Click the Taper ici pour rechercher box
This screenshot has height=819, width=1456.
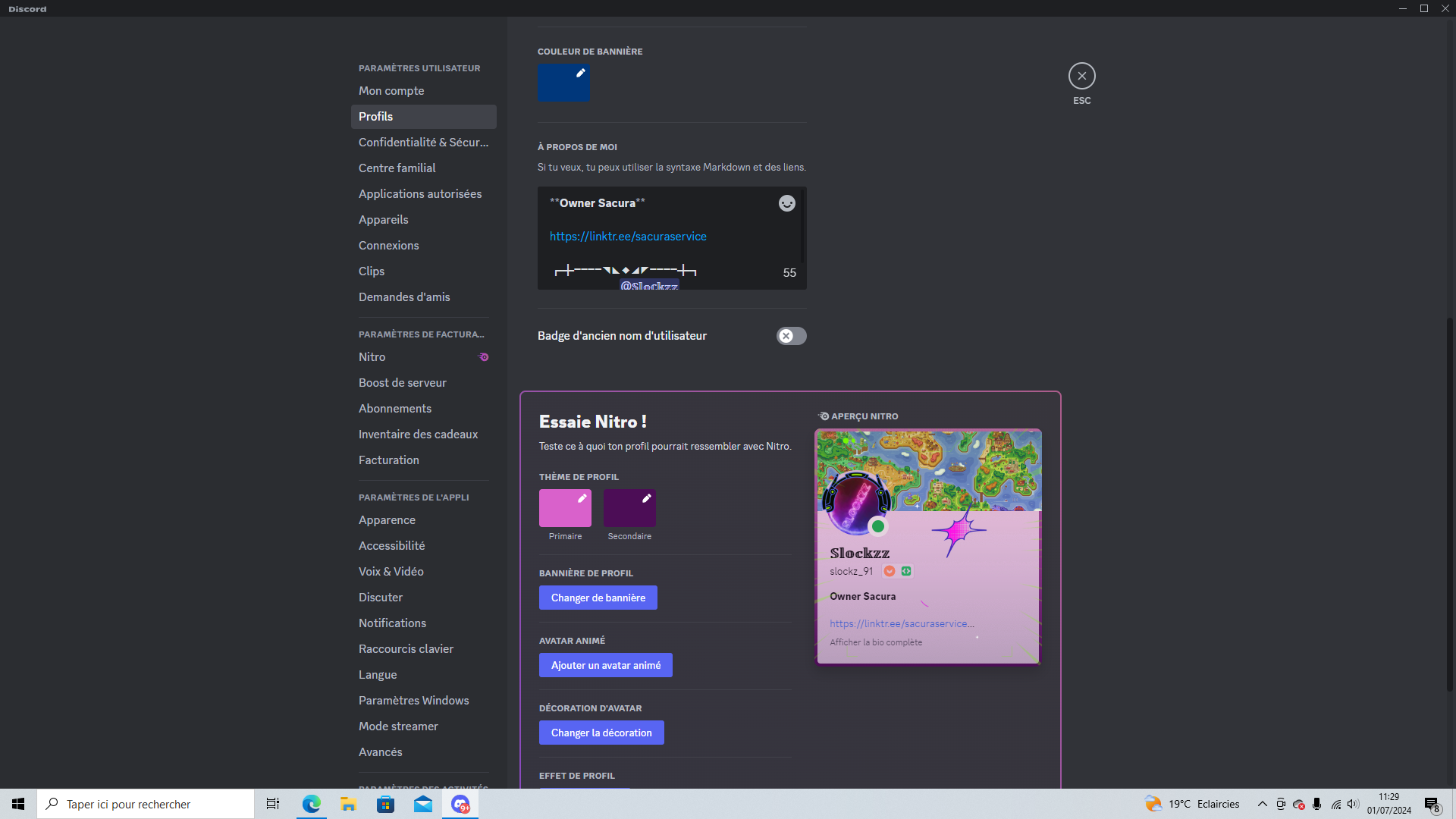coord(146,804)
